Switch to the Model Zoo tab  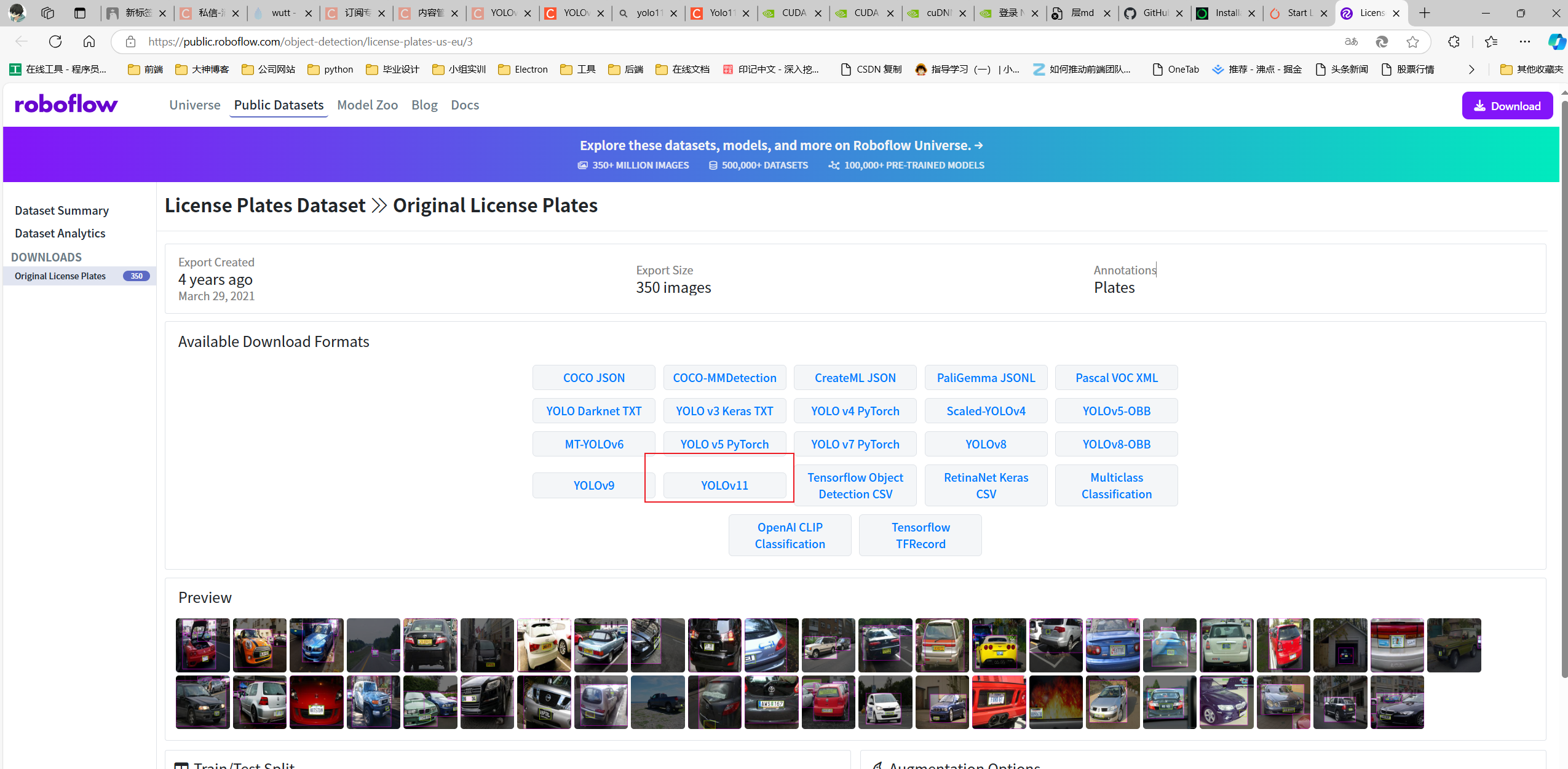point(367,105)
